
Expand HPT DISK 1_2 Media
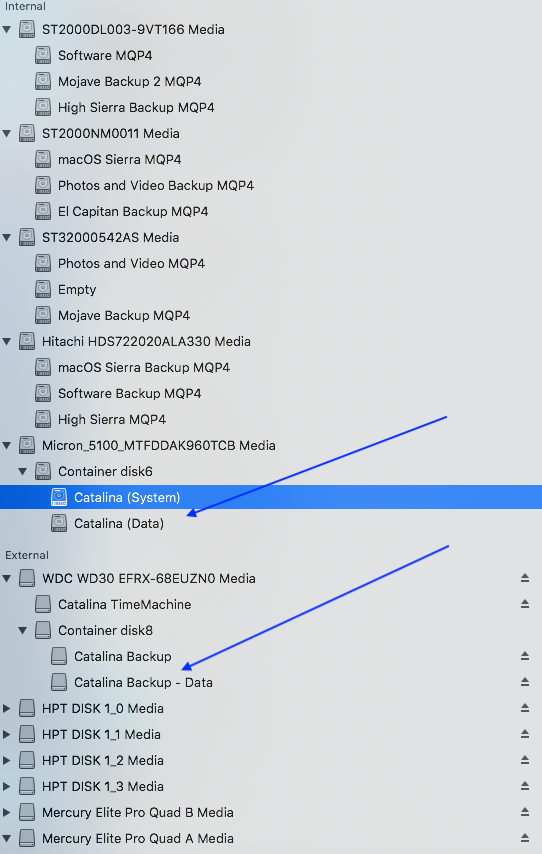tap(7, 760)
